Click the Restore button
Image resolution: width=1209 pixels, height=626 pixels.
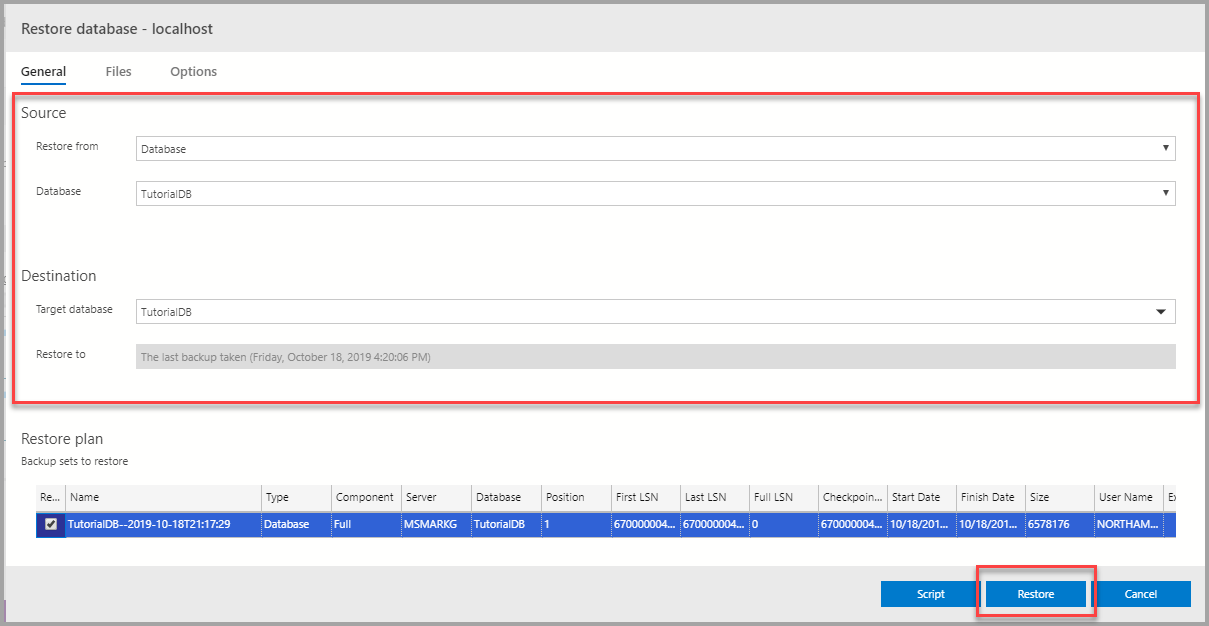click(x=1035, y=593)
